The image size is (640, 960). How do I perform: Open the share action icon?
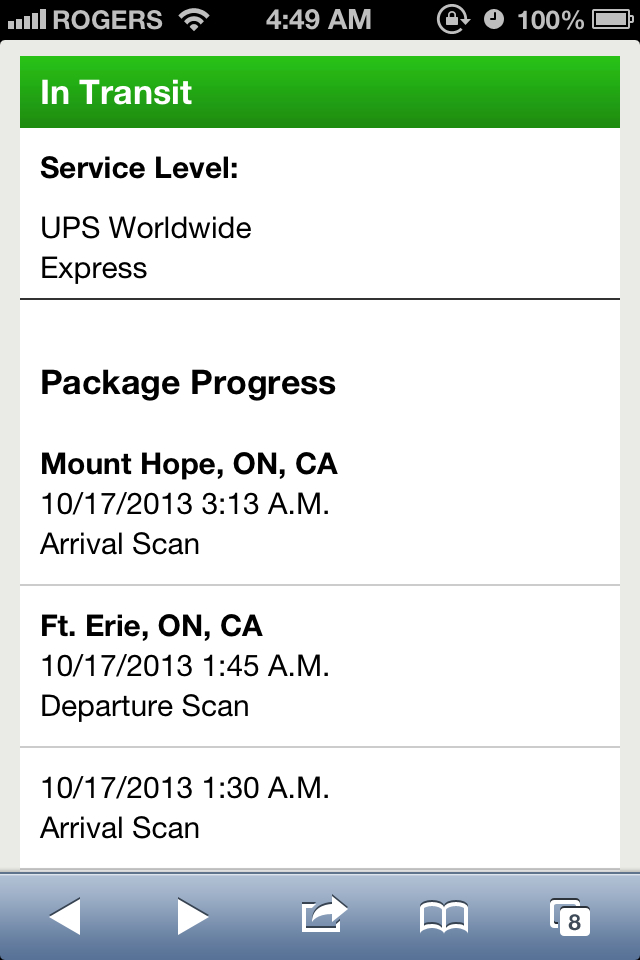click(x=324, y=913)
